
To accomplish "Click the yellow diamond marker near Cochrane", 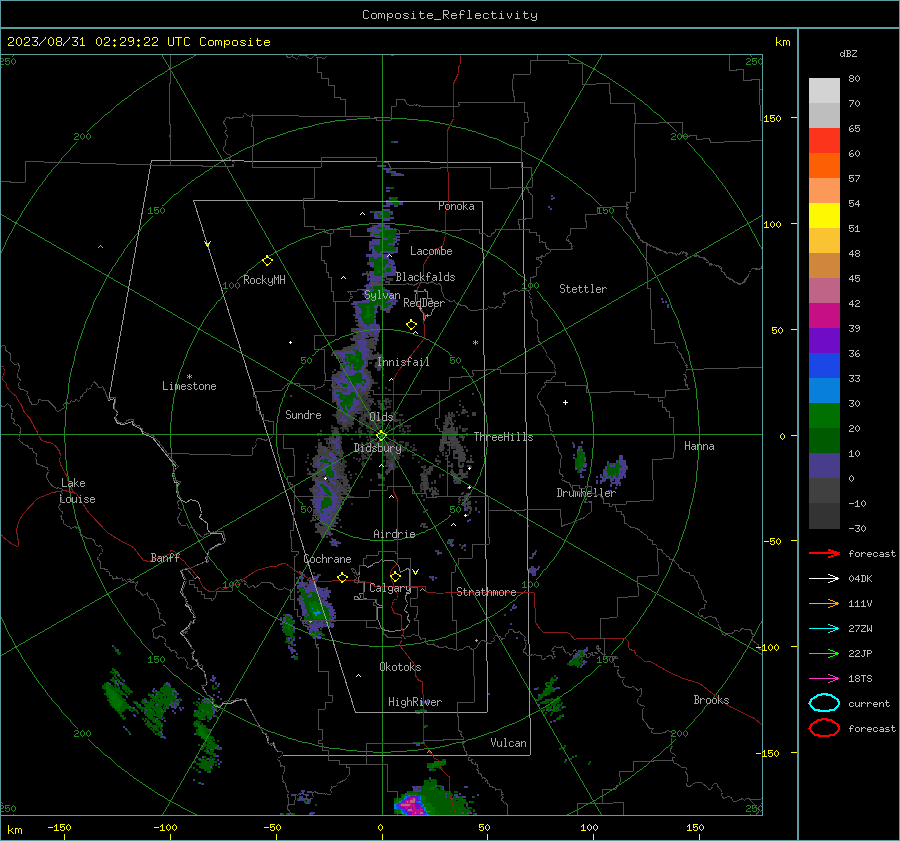I will (343, 577).
